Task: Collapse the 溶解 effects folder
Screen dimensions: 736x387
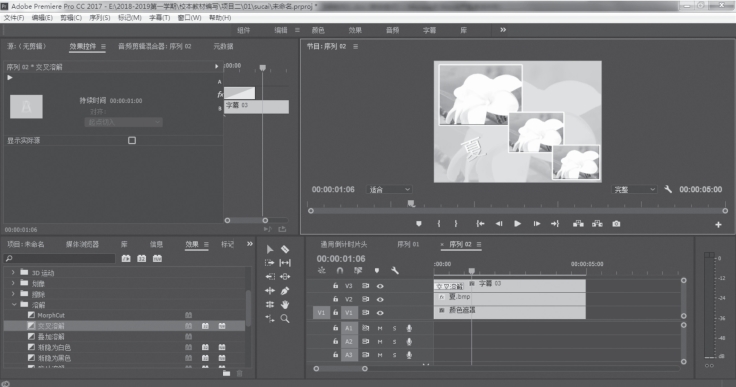Action: click(x=14, y=305)
